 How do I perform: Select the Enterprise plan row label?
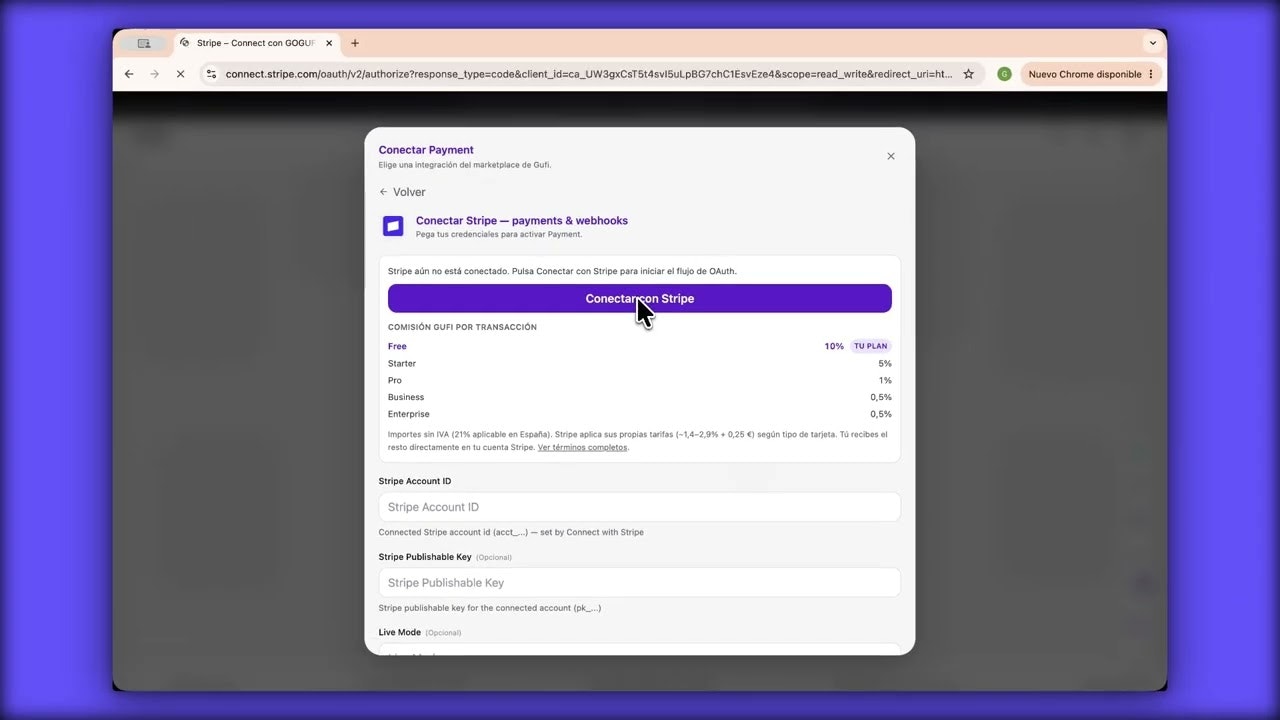pyautogui.click(x=409, y=414)
